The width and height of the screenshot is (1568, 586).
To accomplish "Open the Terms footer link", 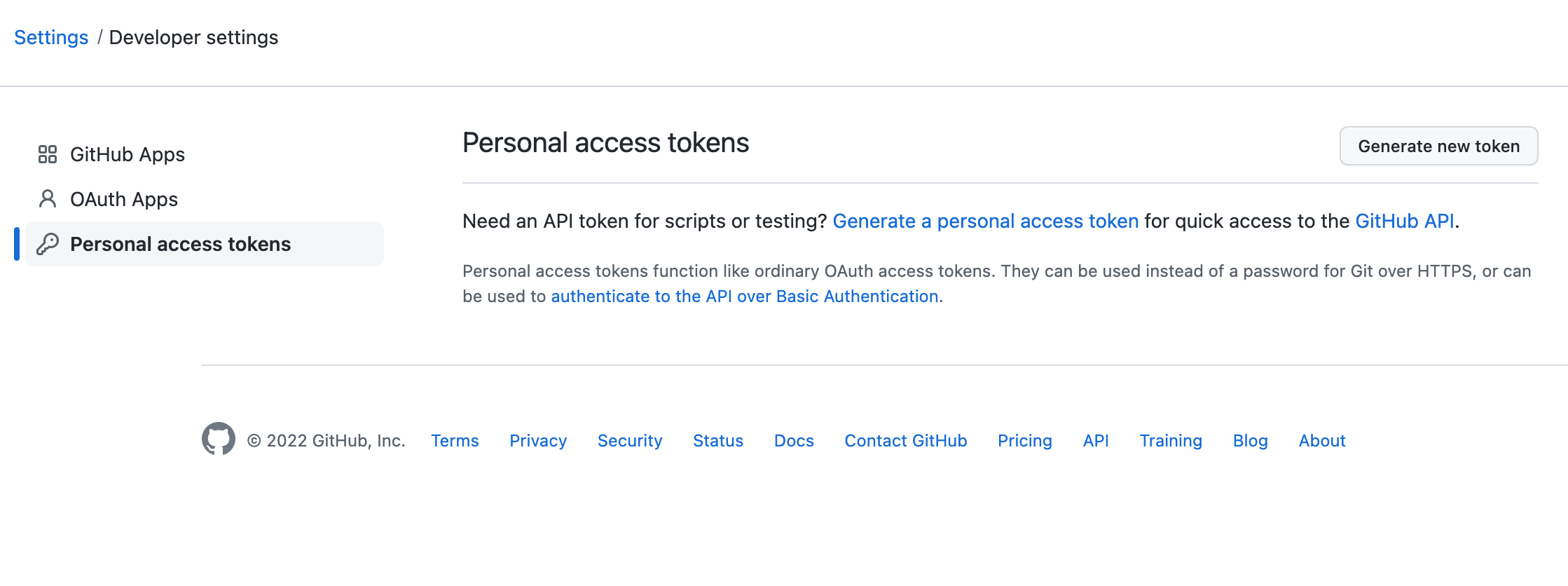I will 455,441.
